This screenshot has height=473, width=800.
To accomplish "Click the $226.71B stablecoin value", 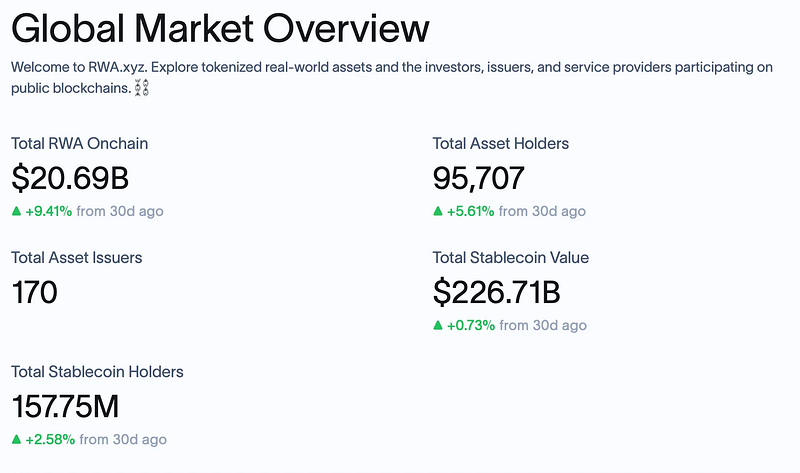I will [497, 292].
